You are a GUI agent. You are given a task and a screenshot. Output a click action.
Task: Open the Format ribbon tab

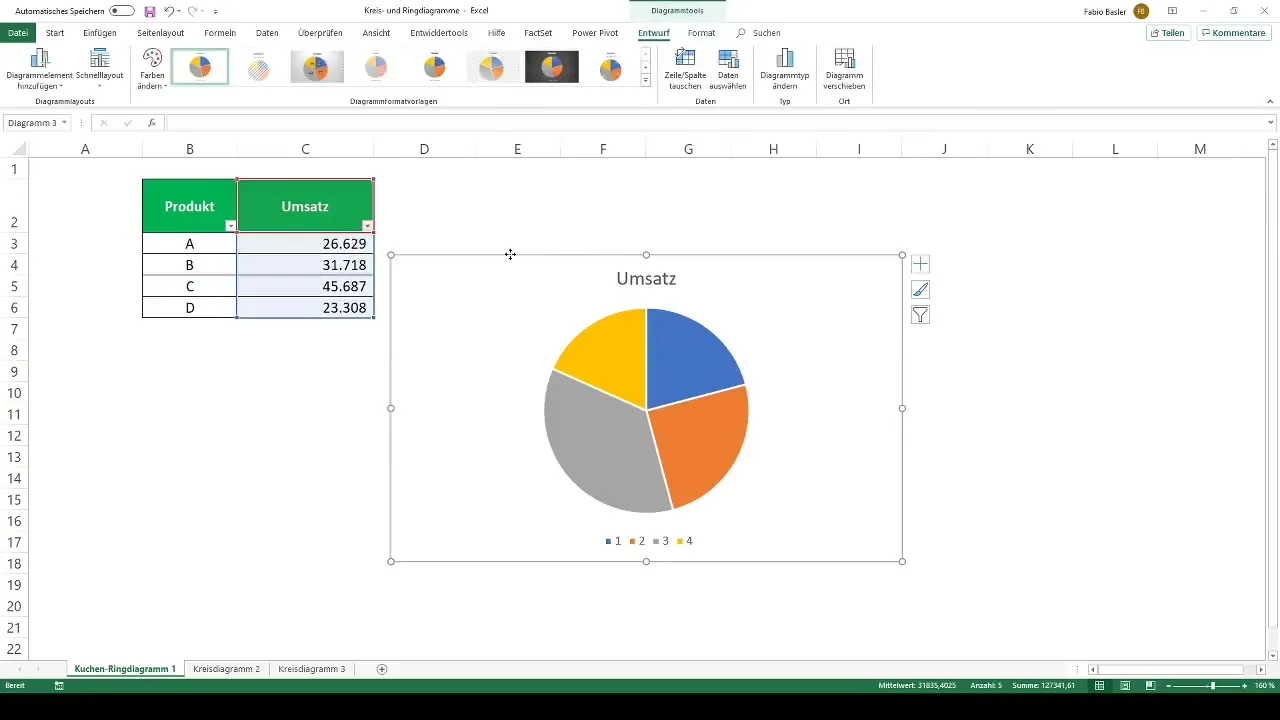701,33
